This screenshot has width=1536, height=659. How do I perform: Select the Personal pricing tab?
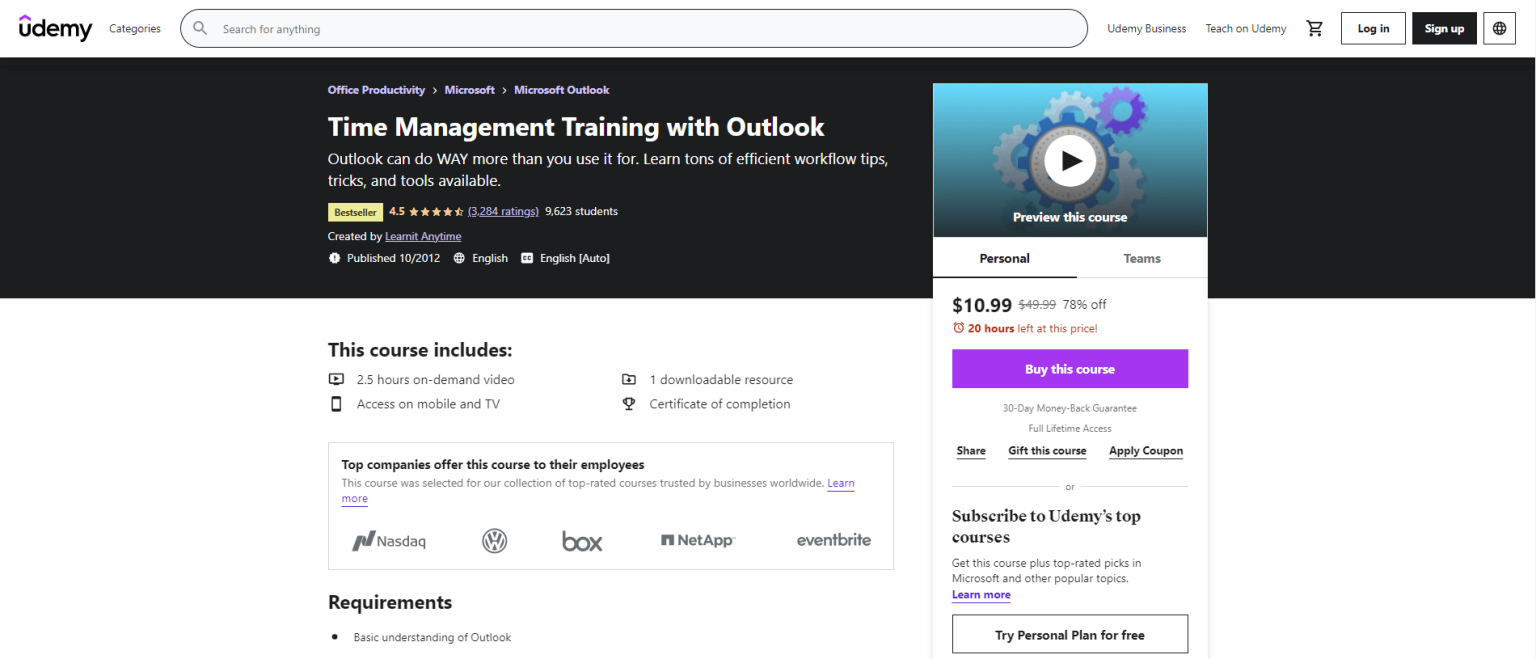1004,258
